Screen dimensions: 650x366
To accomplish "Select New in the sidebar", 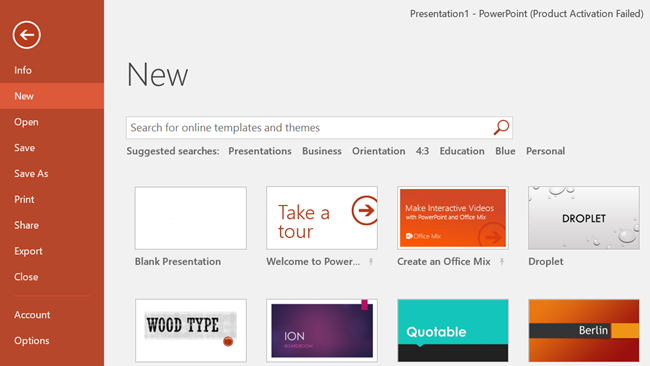I will coord(52,96).
